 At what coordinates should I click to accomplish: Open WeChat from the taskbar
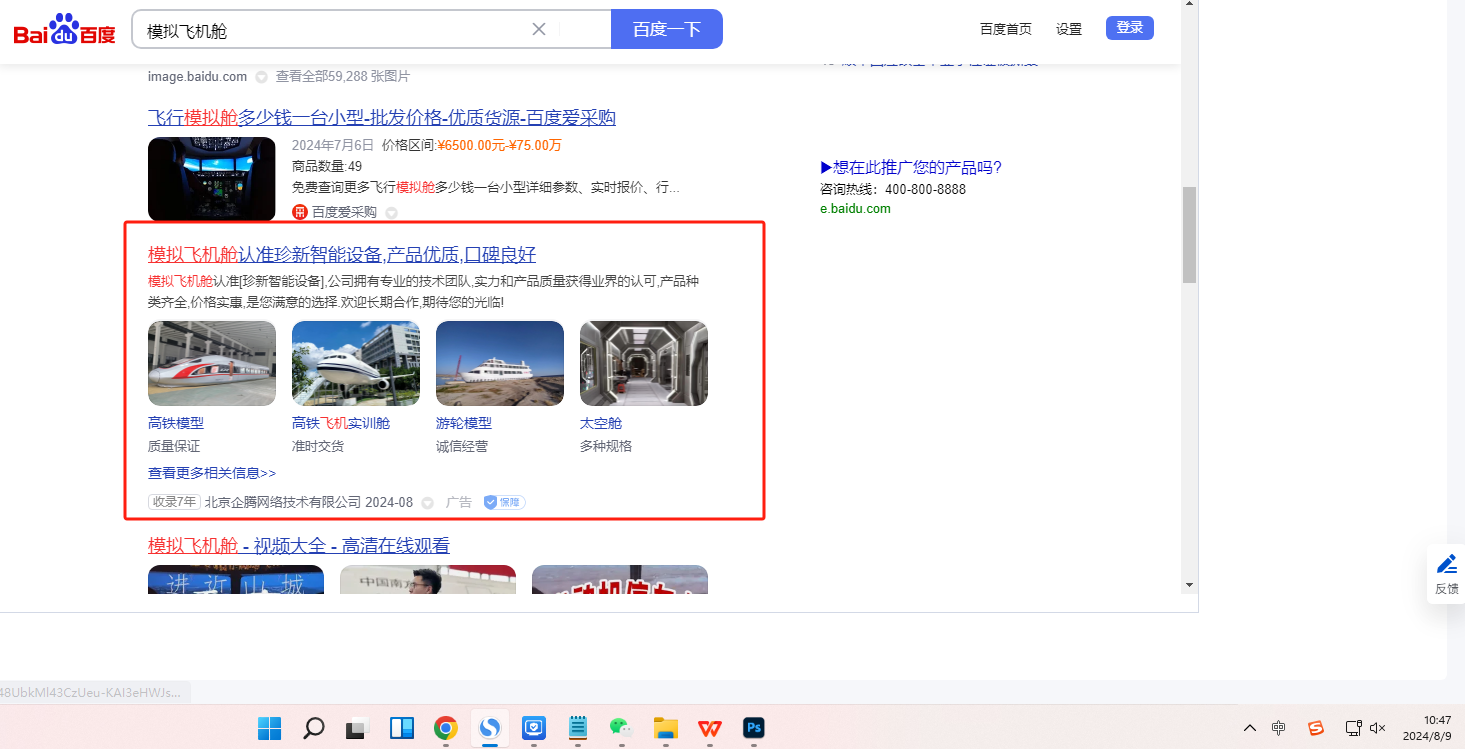click(x=621, y=728)
